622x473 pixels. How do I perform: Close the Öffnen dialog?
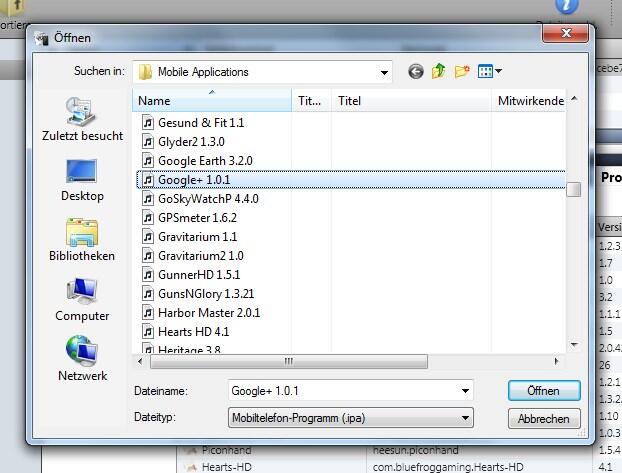[566, 33]
